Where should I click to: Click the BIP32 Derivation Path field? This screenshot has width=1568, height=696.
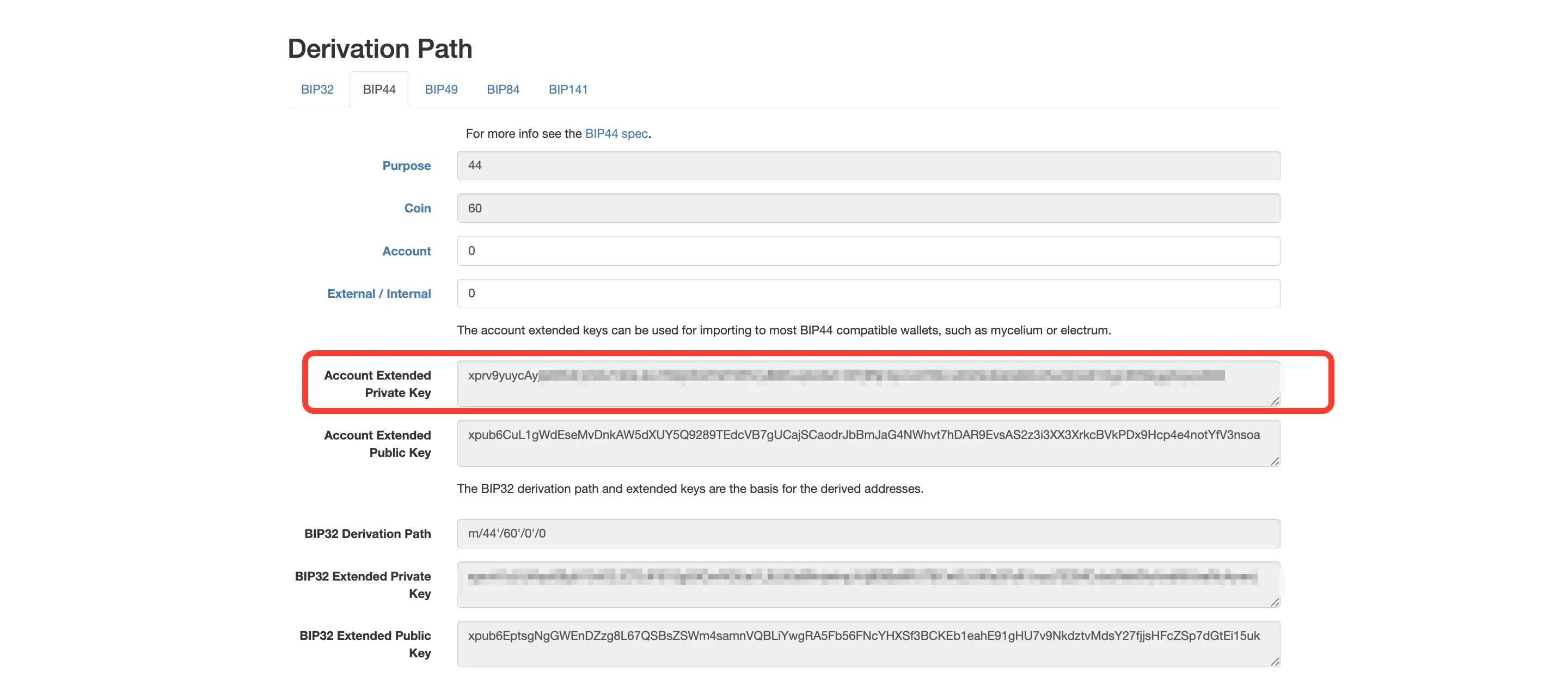(868, 533)
